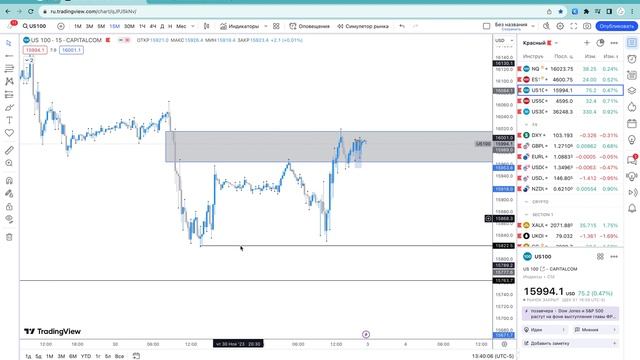Image resolution: width=640 pixels, height=360 pixels.
Task: Toggle lock all drawings
Action: click(x=9, y=207)
